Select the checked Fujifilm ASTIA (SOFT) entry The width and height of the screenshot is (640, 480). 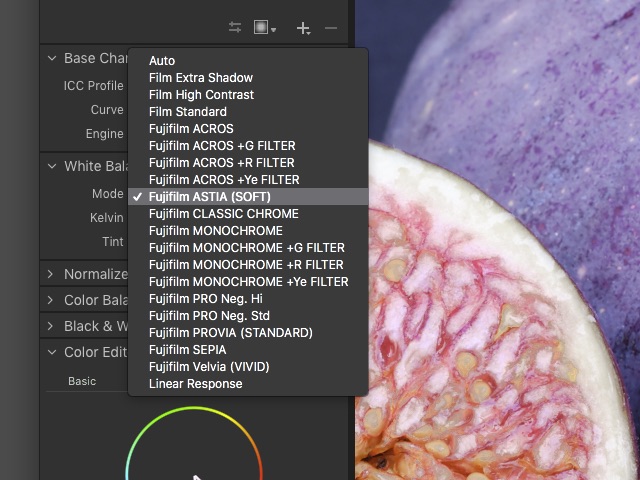209,197
